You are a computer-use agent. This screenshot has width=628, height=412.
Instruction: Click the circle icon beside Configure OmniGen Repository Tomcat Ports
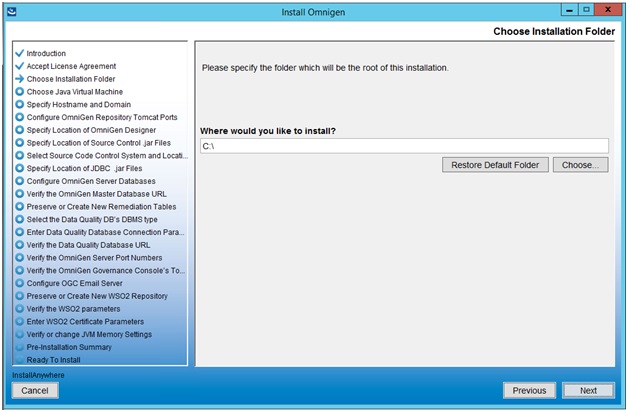[x=19, y=117]
